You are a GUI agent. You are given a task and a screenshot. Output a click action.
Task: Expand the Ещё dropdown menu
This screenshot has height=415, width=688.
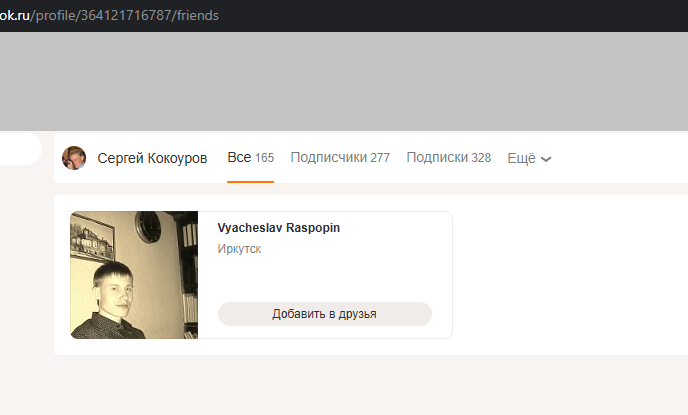tap(529, 158)
